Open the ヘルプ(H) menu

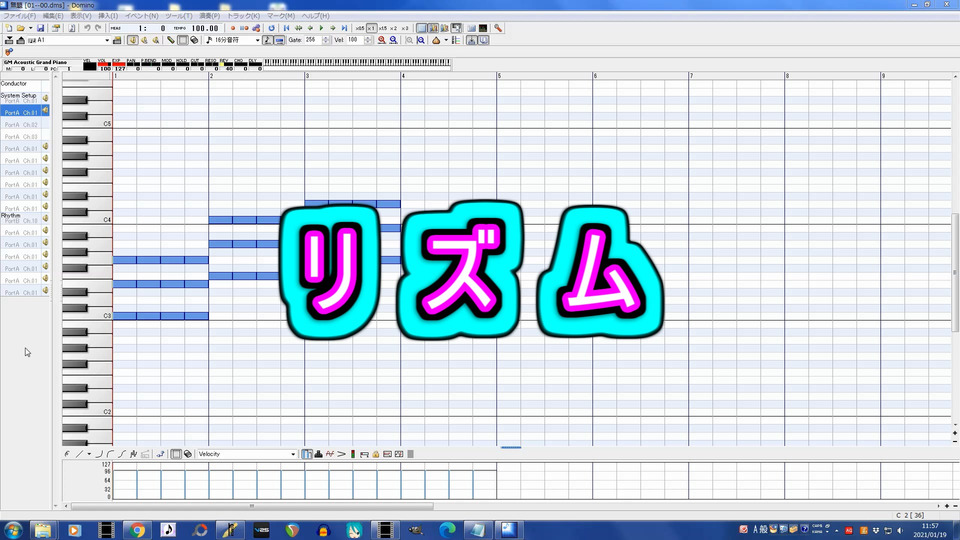click(315, 16)
